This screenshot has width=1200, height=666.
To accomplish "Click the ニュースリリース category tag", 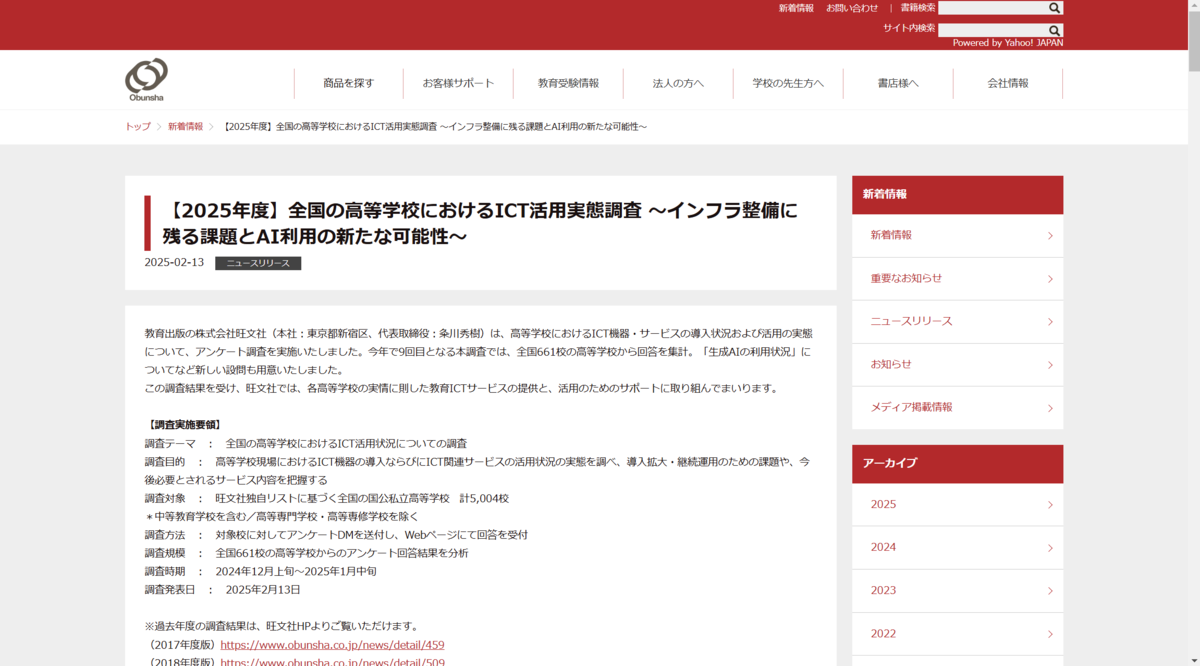I will [x=258, y=263].
